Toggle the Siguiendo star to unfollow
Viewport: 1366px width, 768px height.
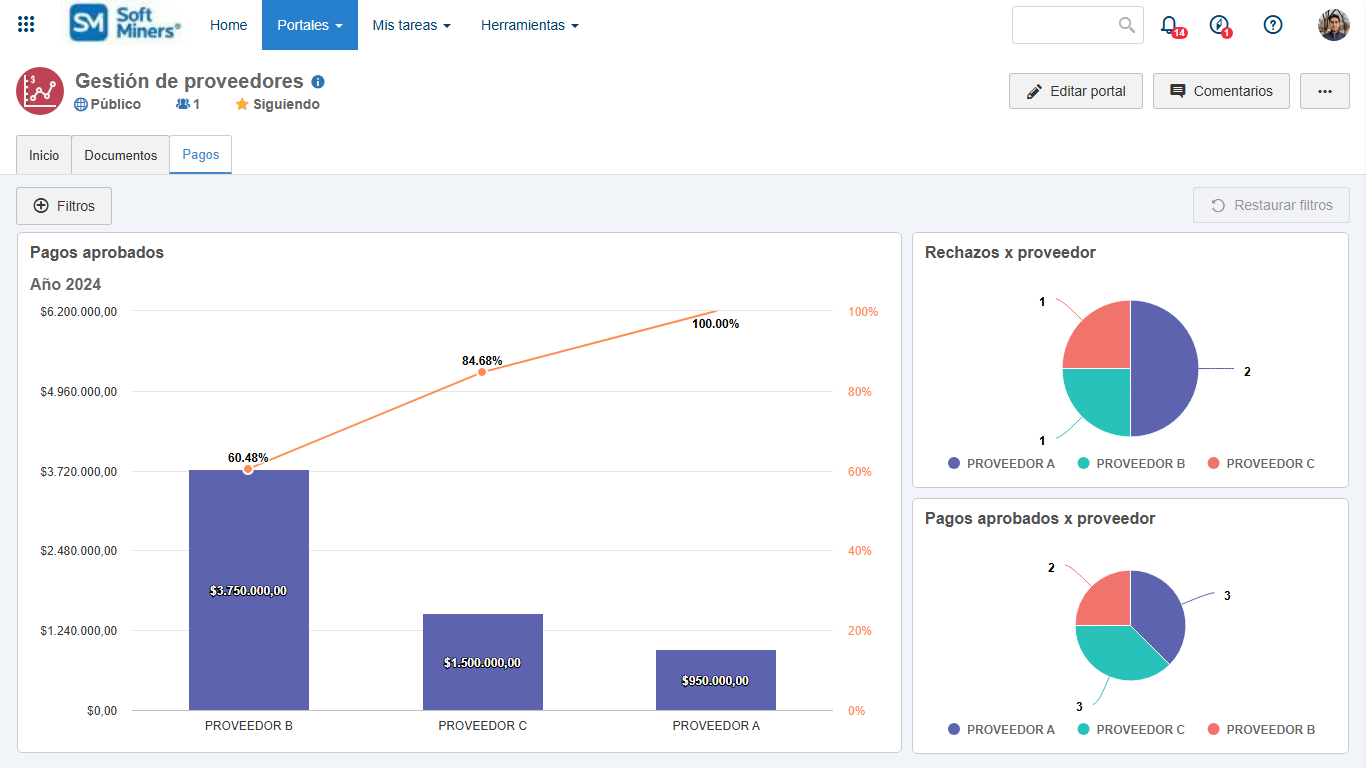[278, 104]
